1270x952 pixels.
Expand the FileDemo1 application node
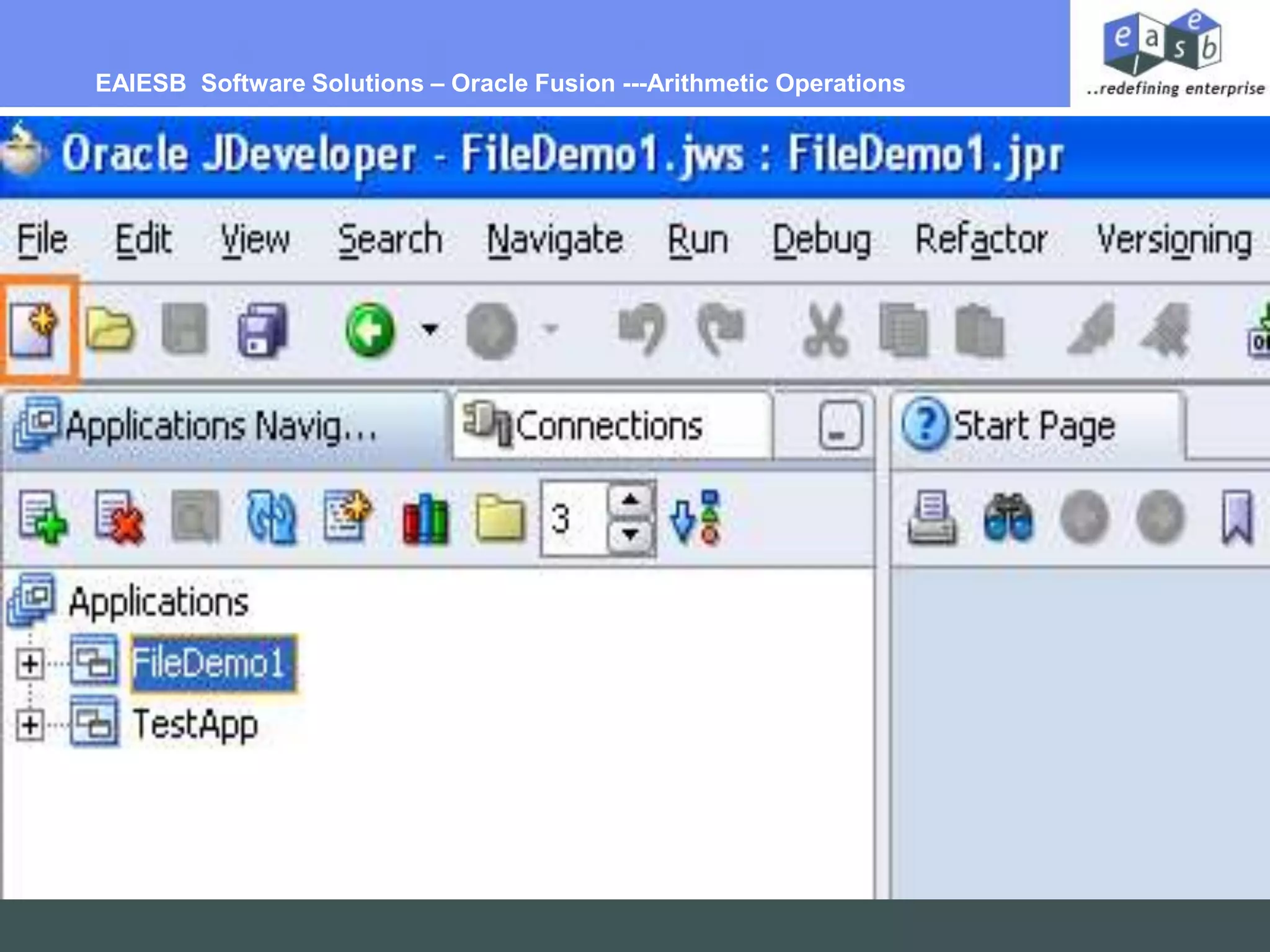click(30, 664)
